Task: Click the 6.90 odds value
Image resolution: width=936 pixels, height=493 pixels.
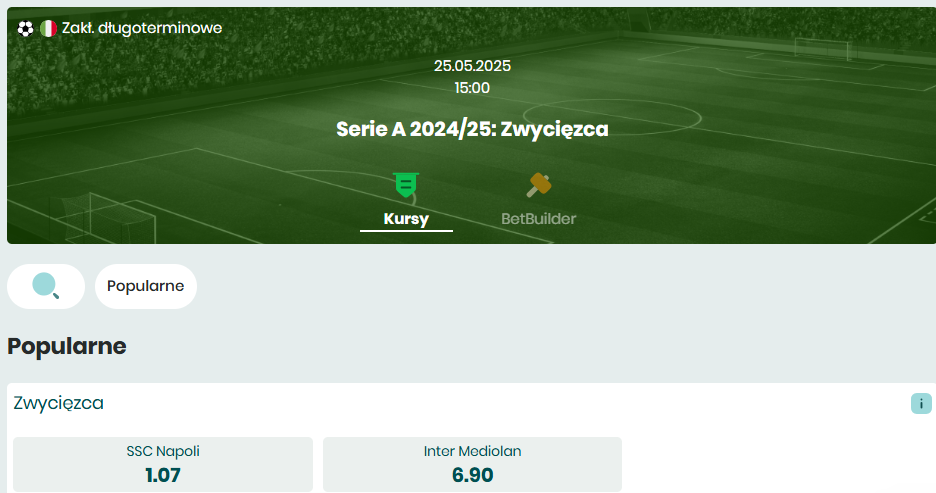Action: tap(472, 475)
